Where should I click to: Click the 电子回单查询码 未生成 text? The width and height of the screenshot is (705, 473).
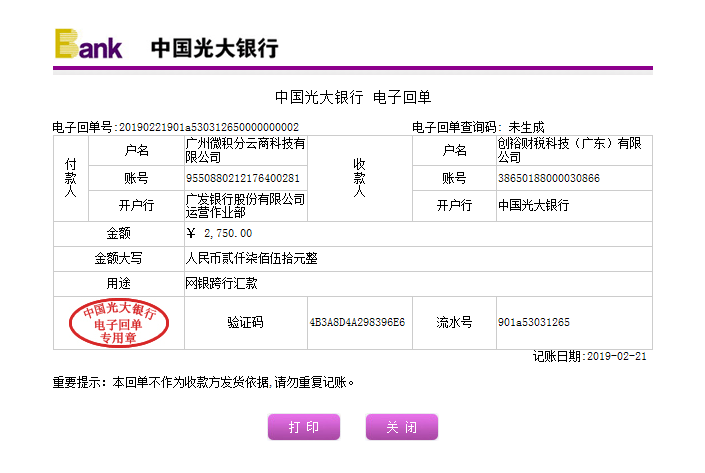click(478, 127)
